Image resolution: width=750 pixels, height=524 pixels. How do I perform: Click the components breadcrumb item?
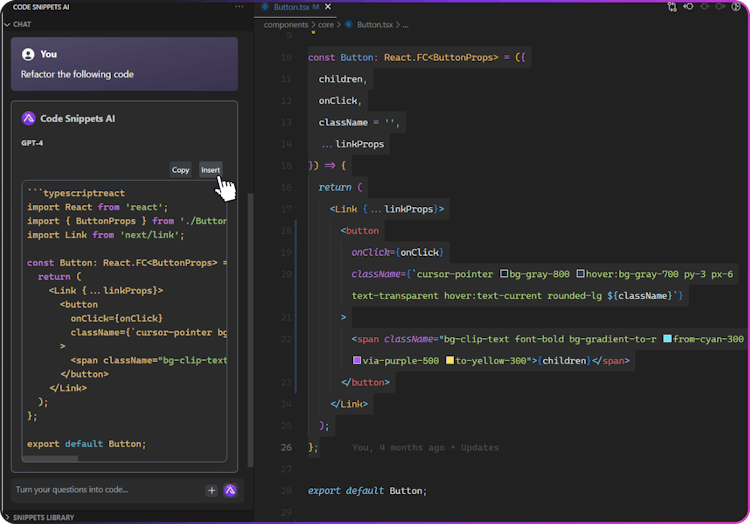pos(286,25)
